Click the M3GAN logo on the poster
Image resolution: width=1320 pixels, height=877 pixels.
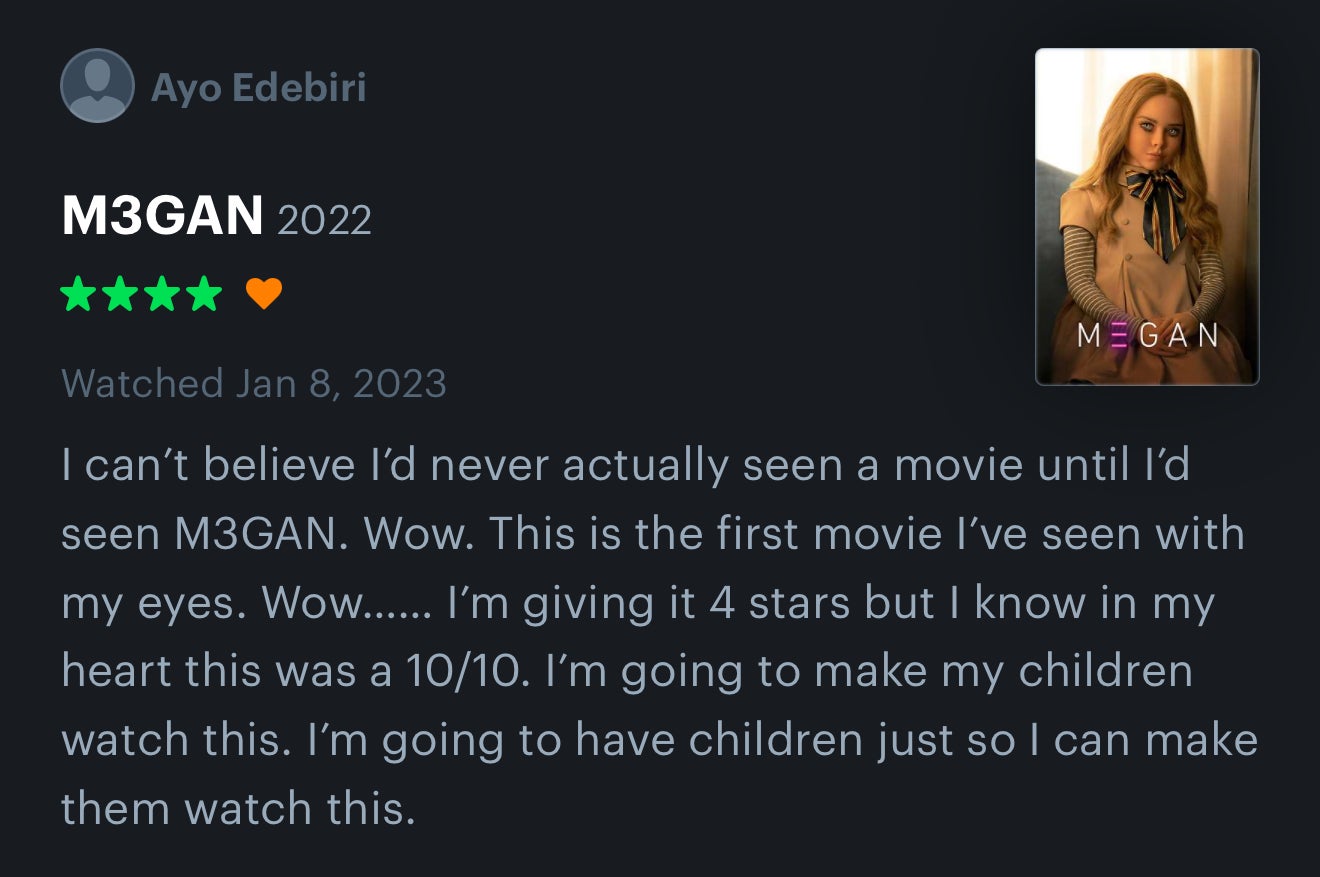[1147, 335]
